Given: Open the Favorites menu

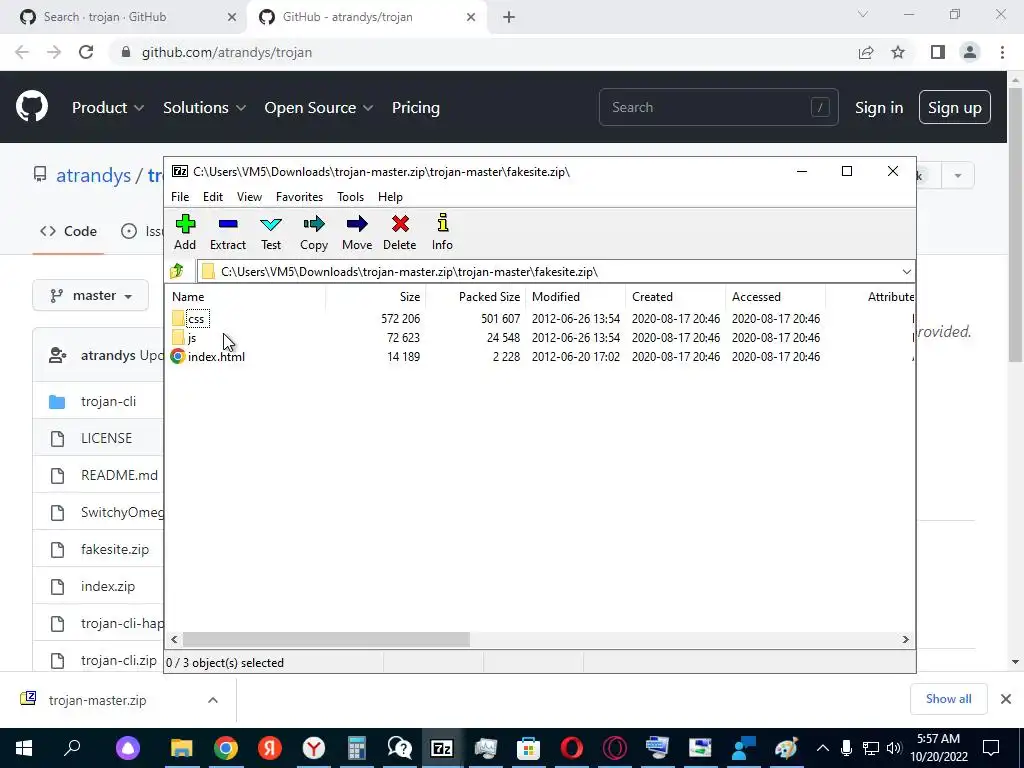Looking at the screenshot, I should (x=299, y=197).
